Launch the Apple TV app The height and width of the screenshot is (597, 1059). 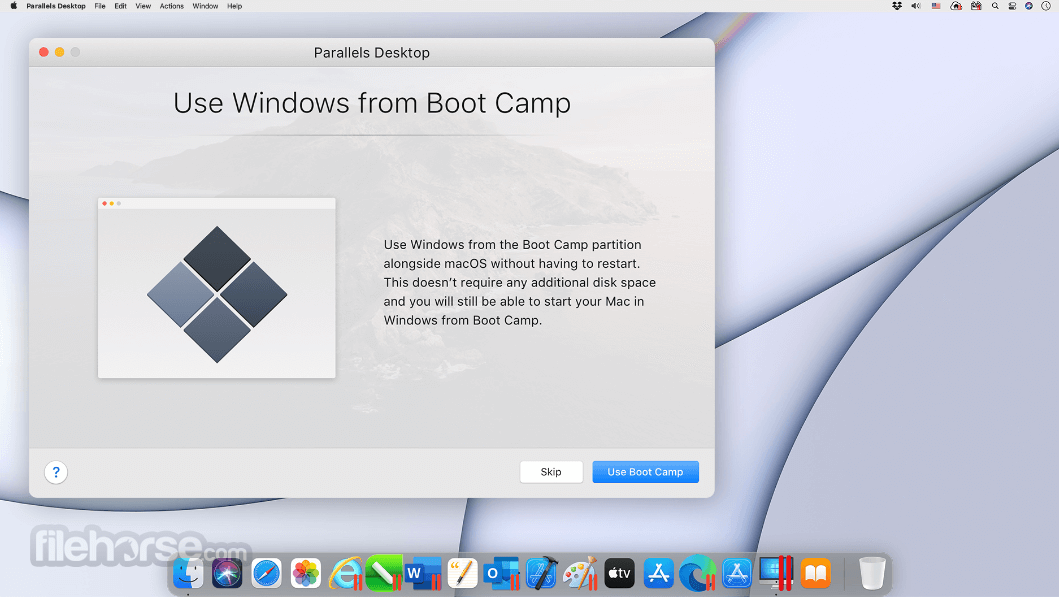click(x=619, y=573)
